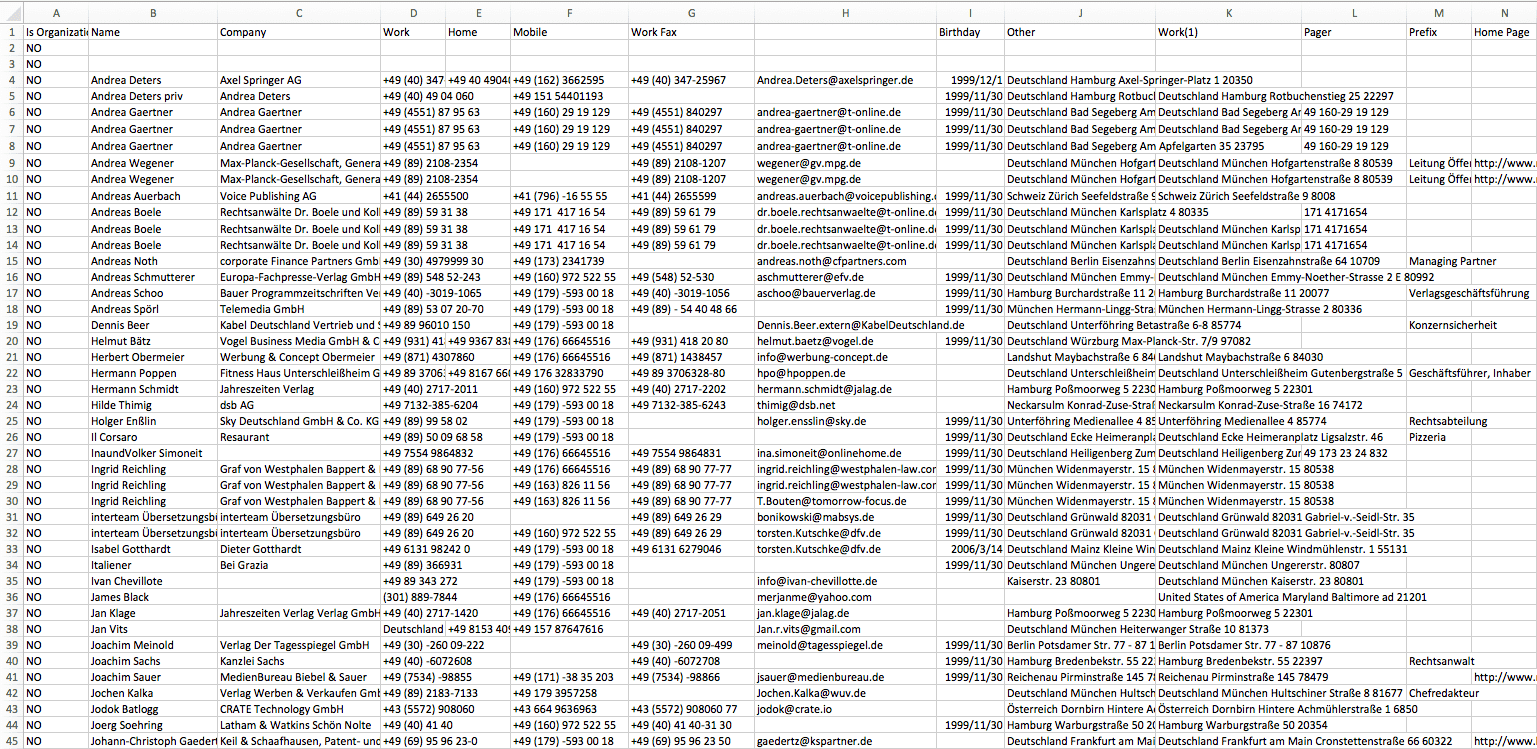The width and height of the screenshot is (1537, 749).
Task: Click the 'Work Fax' header cell
Action: coord(691,32)
